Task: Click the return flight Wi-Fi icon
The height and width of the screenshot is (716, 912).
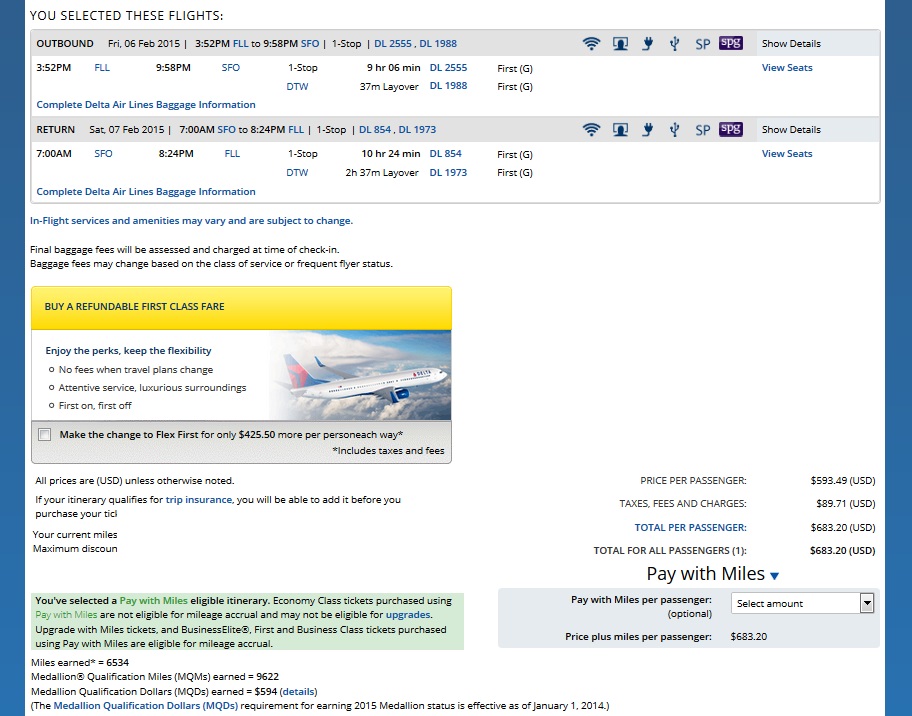Action: [591, 130]
